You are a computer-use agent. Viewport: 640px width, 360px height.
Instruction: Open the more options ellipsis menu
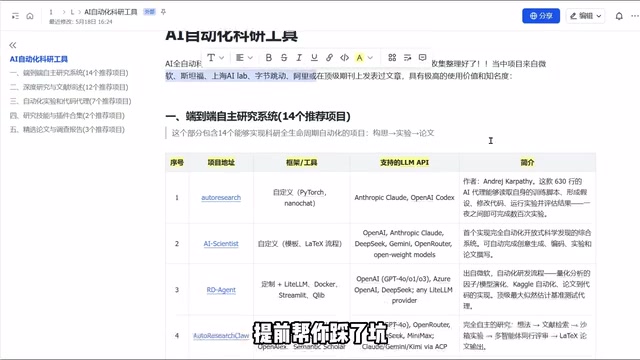point(635,16)
